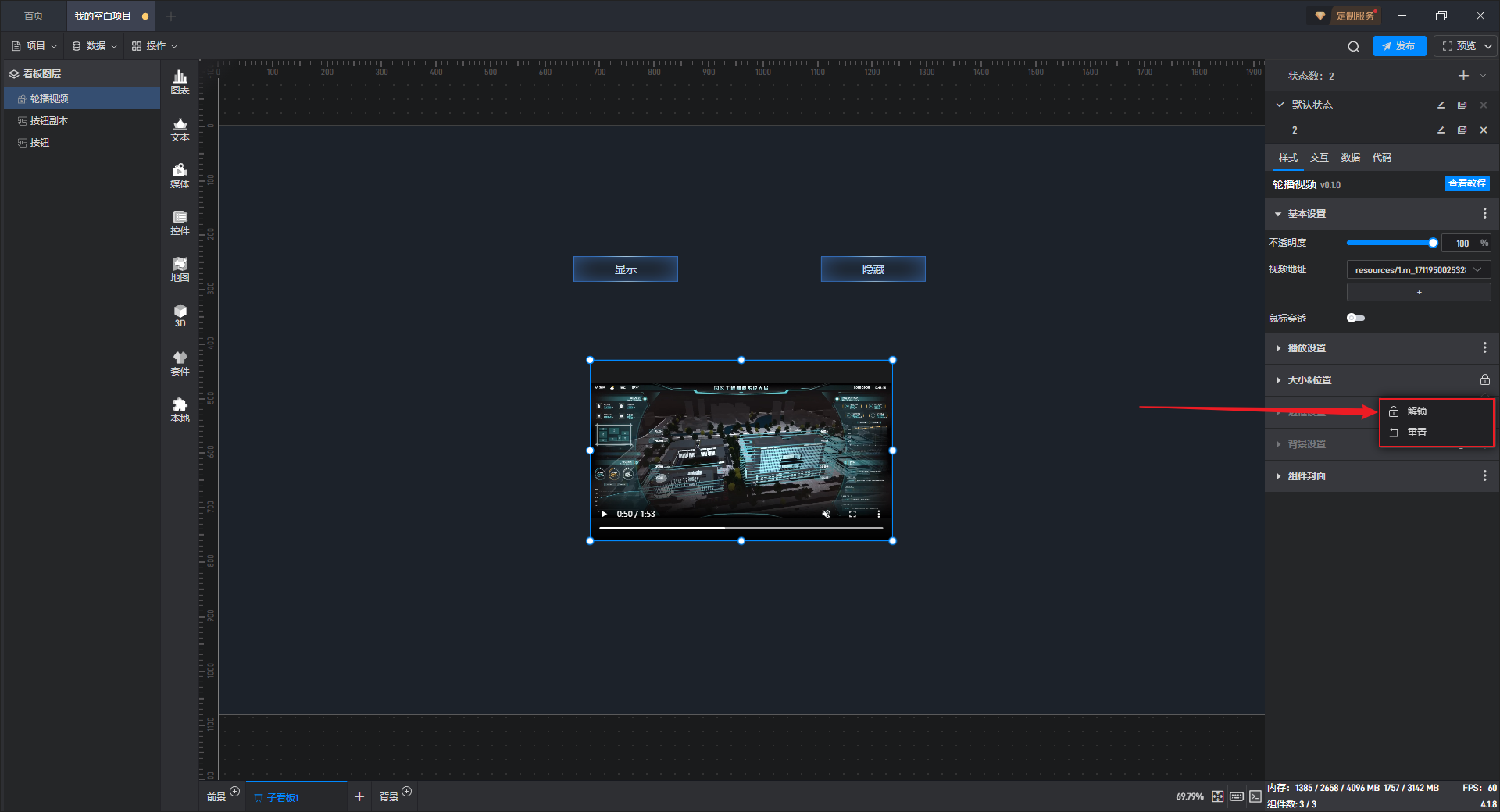This screenshot has width=1500, height=812.
Task: Open the keyboard shortcuts icon
Action: coord(1237,796)
